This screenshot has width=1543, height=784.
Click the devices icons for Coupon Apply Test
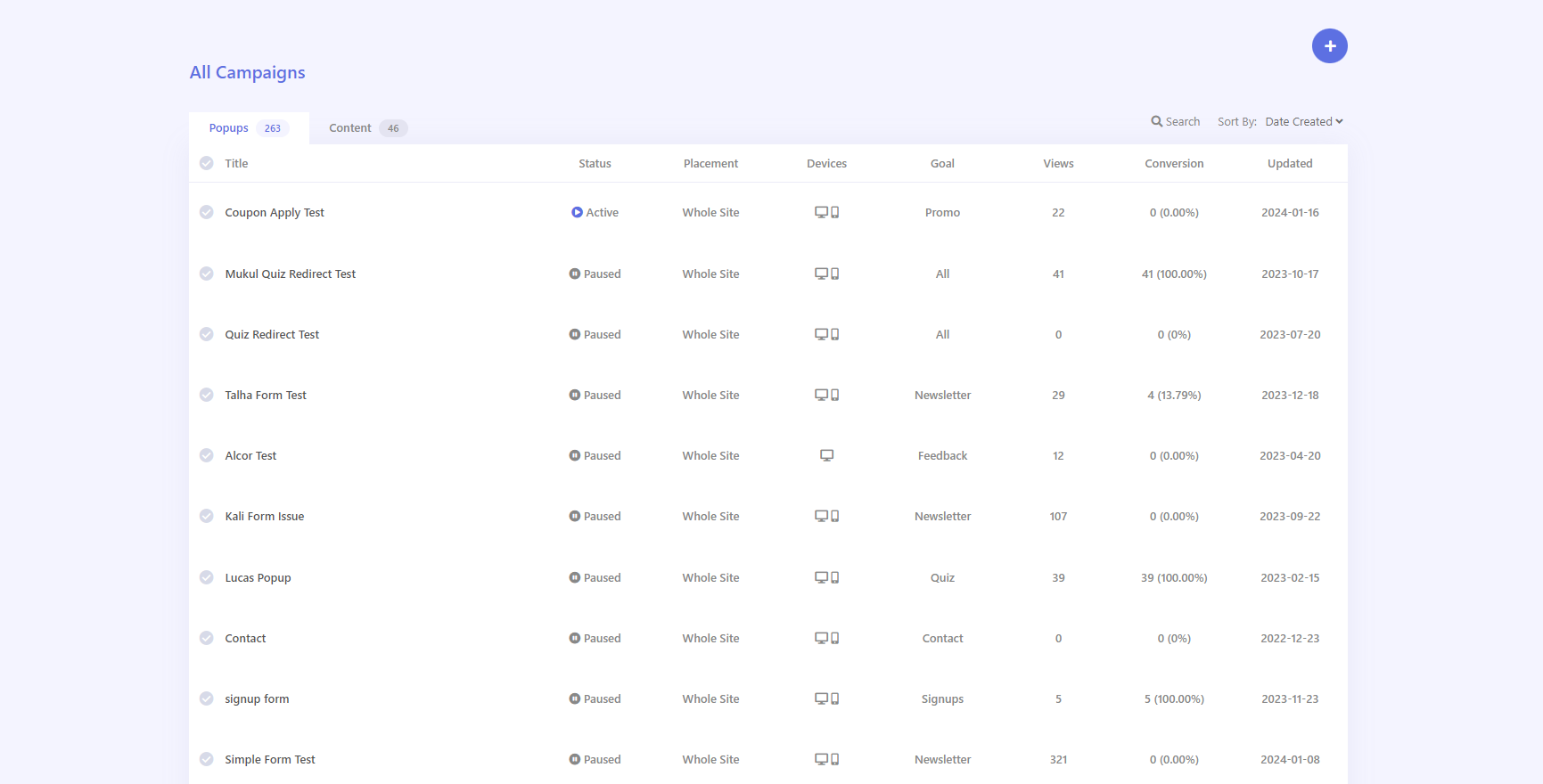(x=826, y=212)
